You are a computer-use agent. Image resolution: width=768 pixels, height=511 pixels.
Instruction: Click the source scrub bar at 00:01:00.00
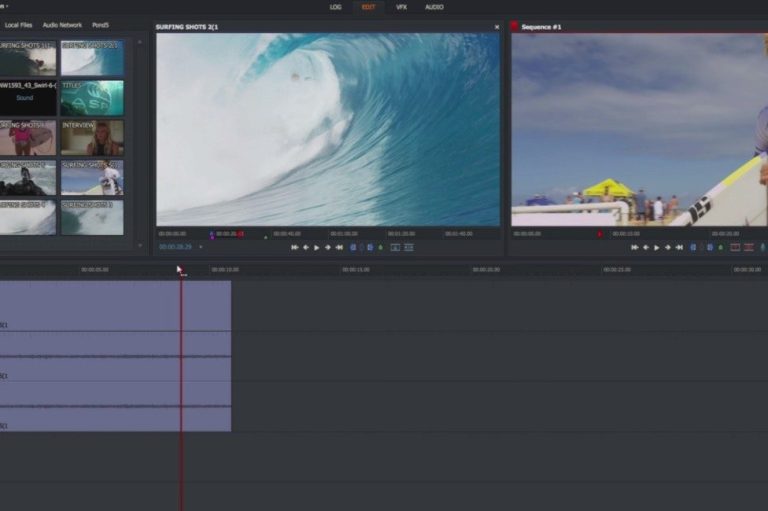(344, 234)
